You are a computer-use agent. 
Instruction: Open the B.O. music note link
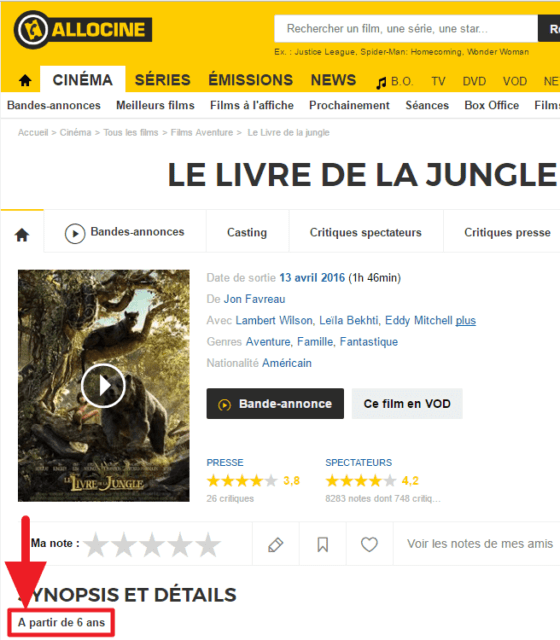(395, 82)
